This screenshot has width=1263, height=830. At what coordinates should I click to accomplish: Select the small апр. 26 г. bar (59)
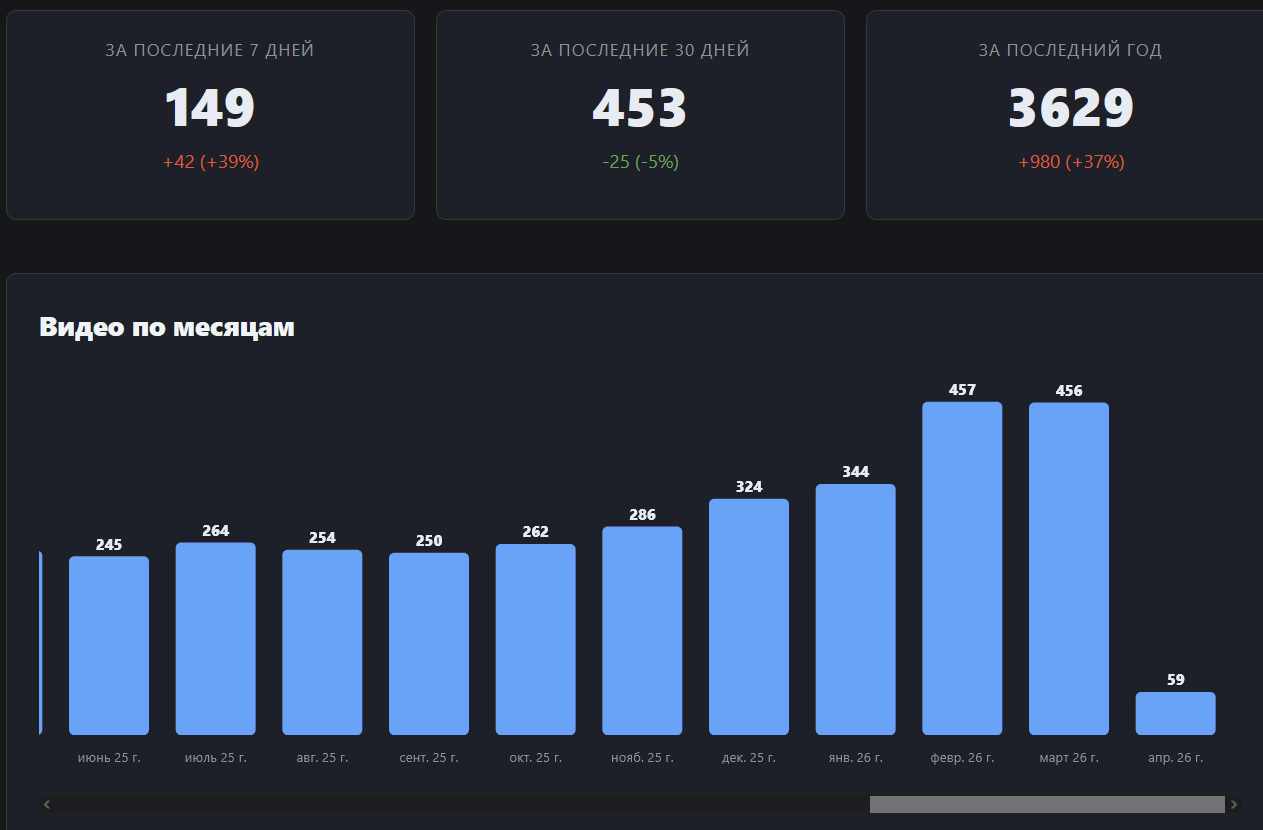click(1176, 714)
